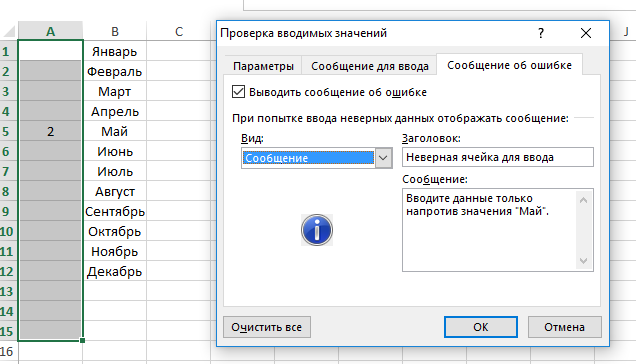Select column B header
This screenshot has width=636, height=364.
click(x=115, y=31)
